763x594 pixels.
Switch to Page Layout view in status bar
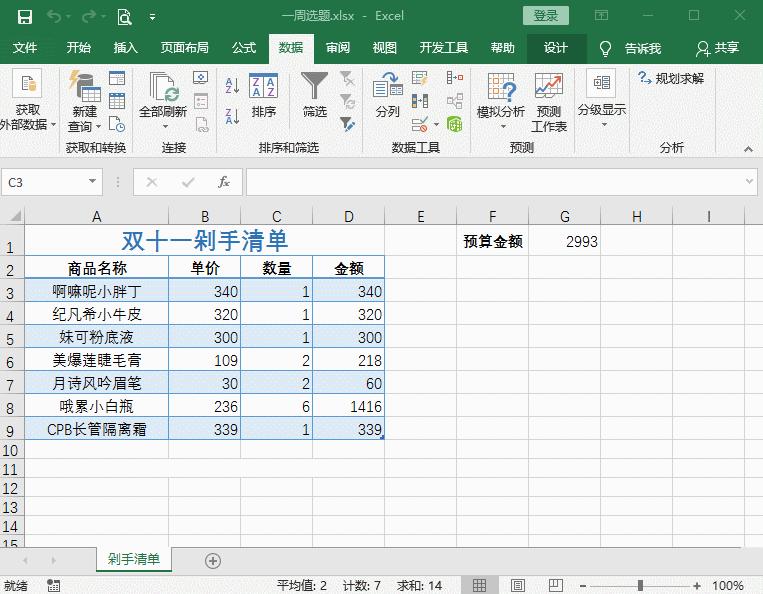(x=518, y=585)
